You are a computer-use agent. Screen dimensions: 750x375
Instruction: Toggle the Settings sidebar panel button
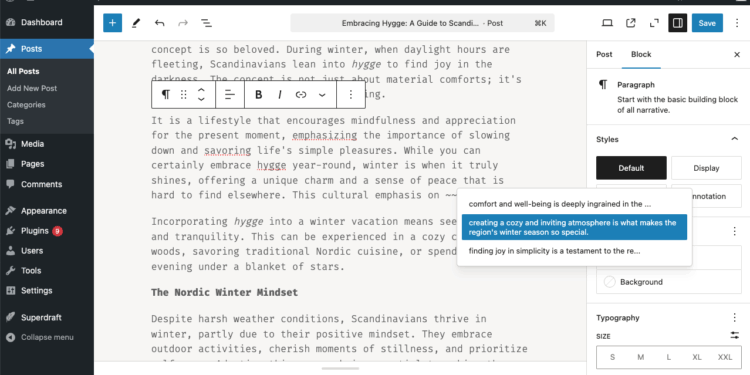[x=677, y=23]
